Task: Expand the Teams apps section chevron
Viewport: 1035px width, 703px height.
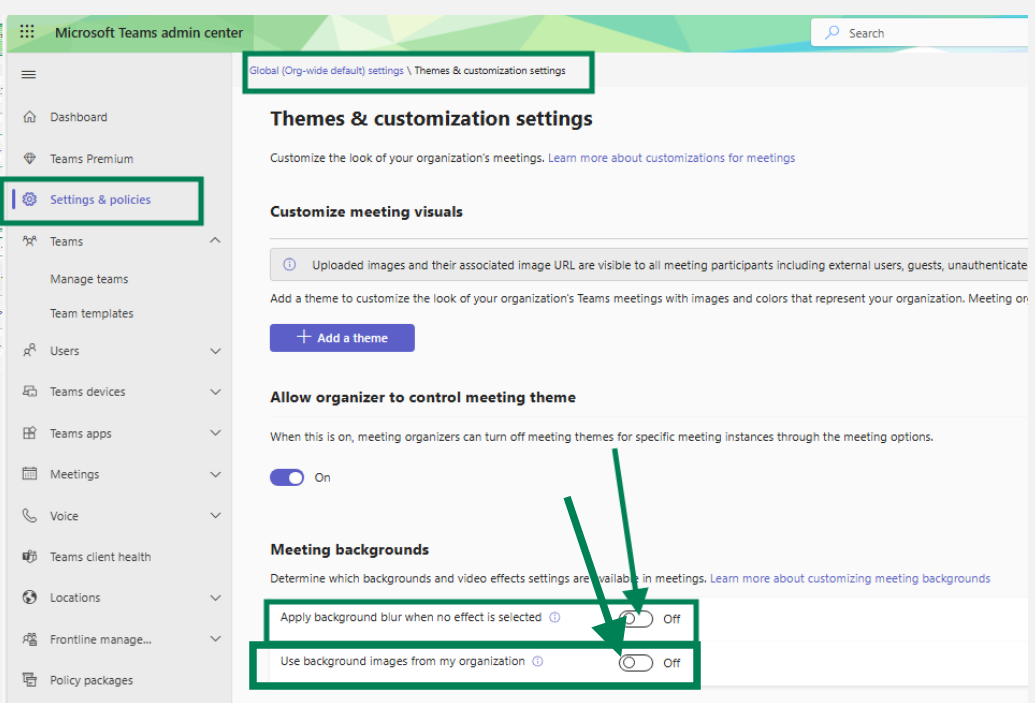Action: [x=215, y=433]
